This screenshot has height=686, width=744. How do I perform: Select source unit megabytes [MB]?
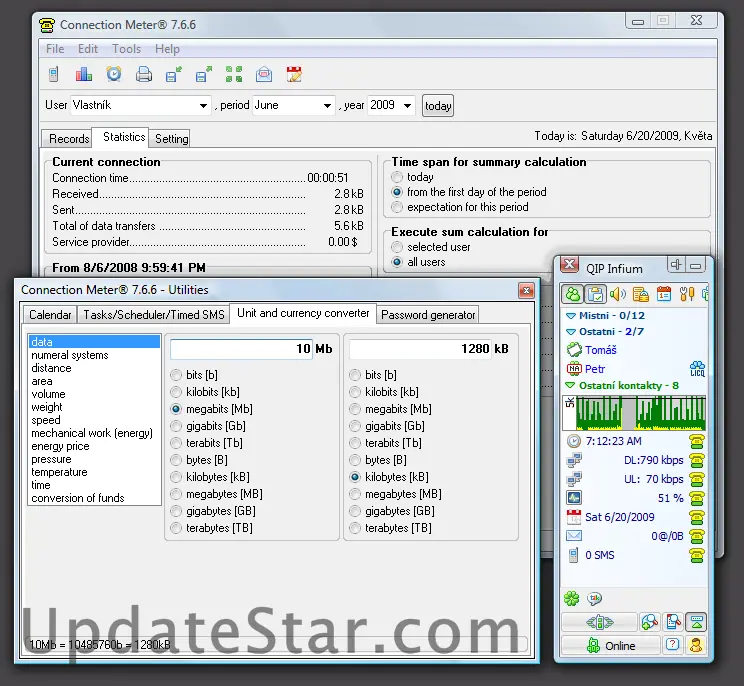tap(176, 494)
